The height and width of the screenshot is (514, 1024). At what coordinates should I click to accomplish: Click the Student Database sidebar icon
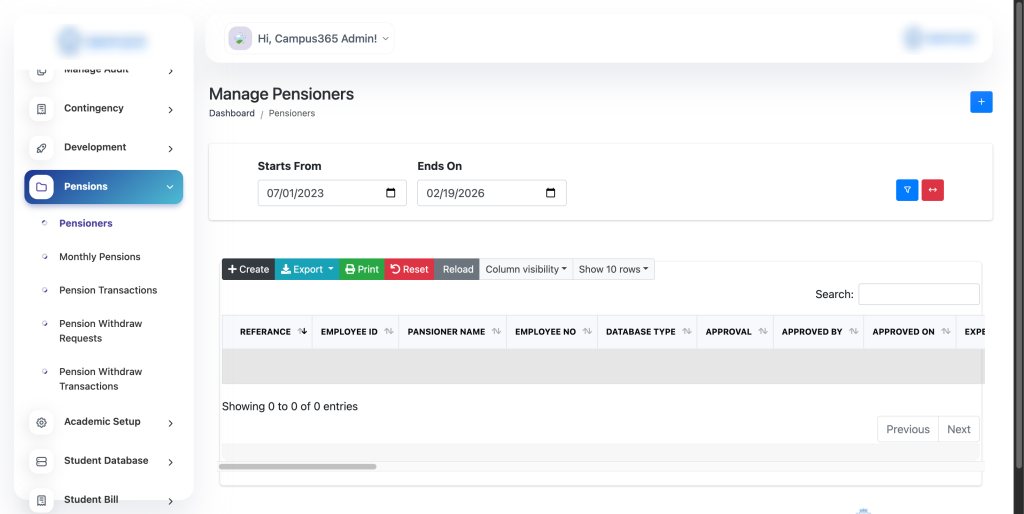[41, 461]
